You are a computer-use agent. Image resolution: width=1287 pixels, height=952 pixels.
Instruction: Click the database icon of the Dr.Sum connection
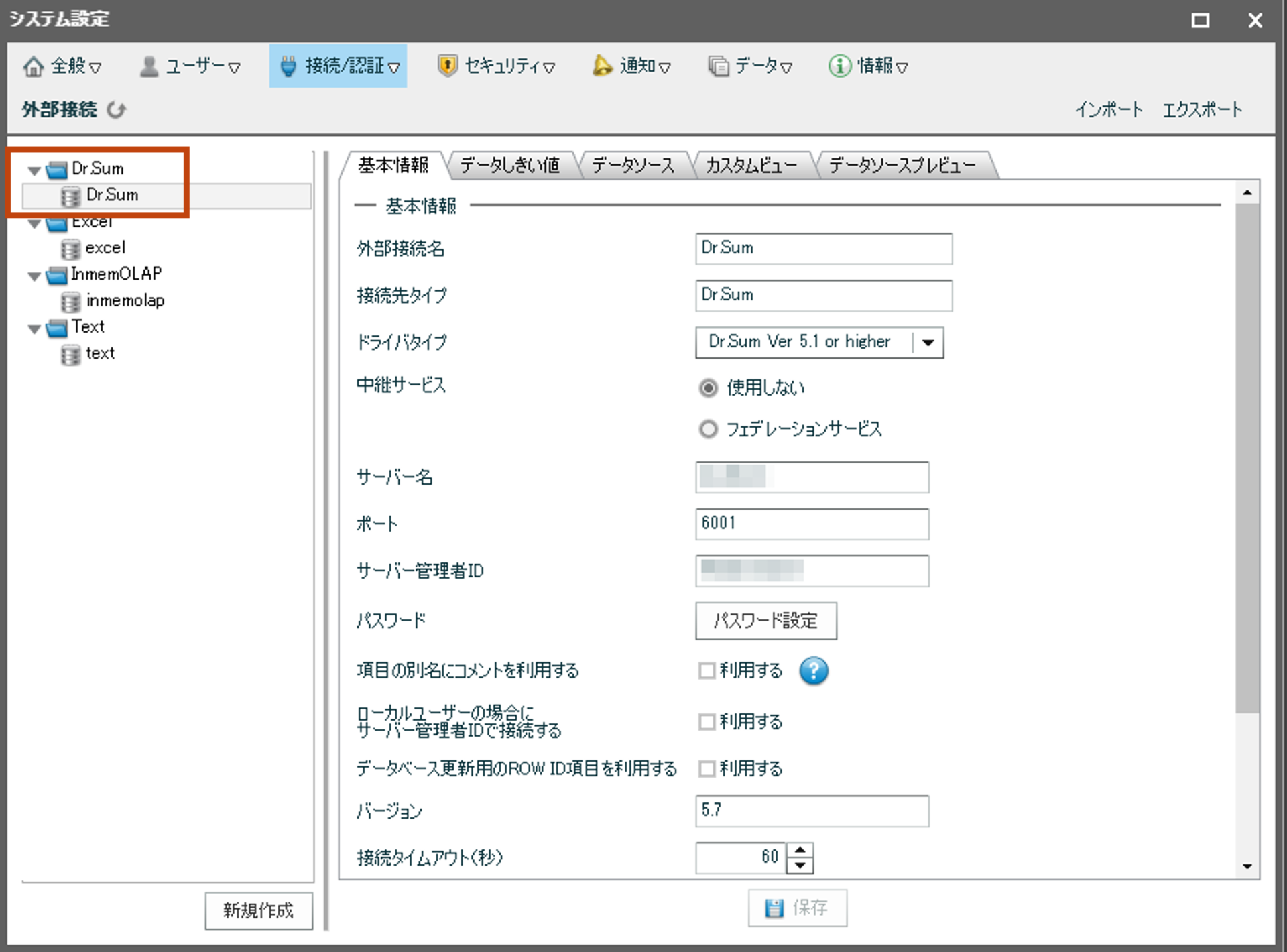(70, 196)
